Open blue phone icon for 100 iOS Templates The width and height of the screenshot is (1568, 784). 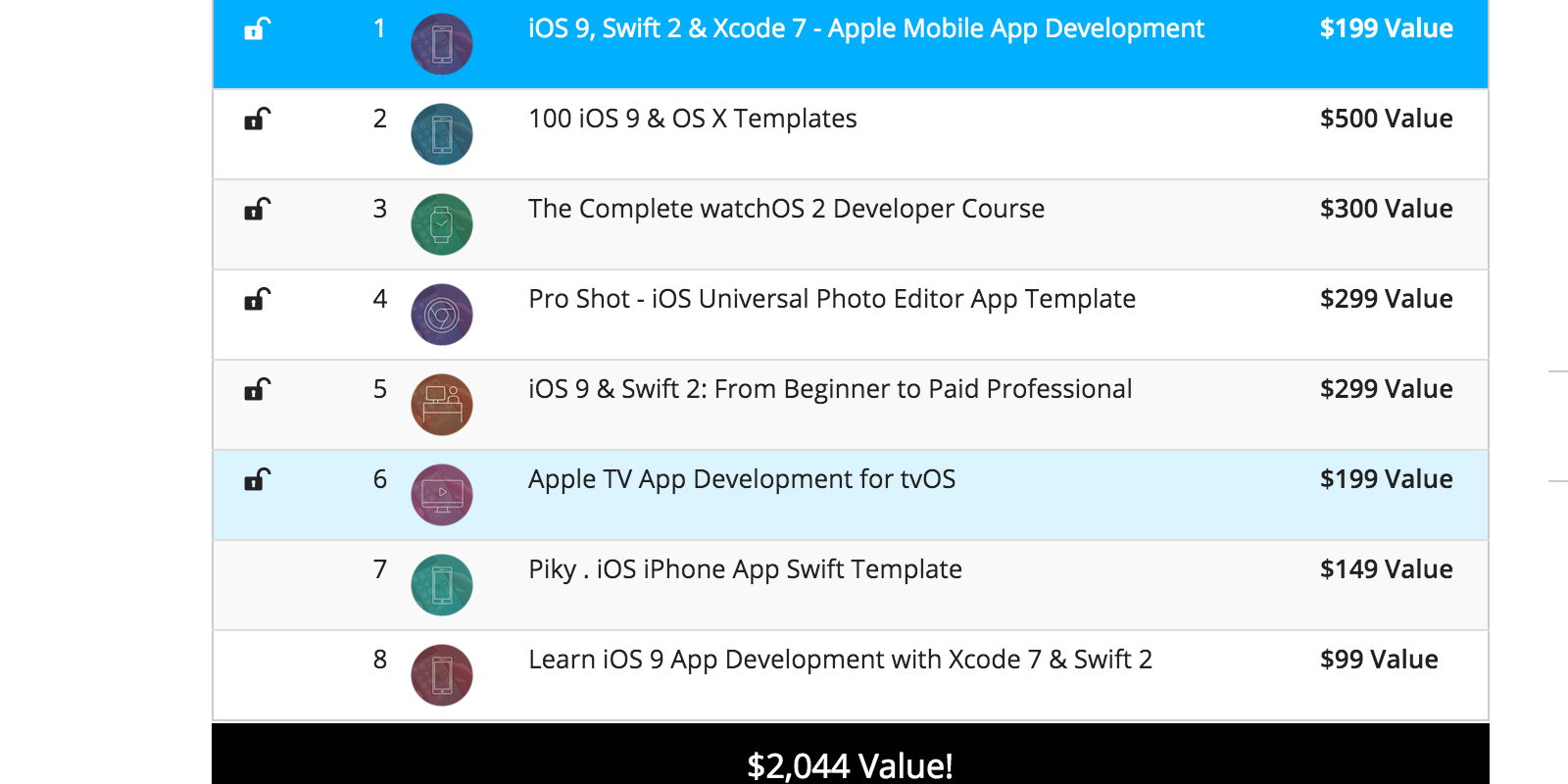[442, 134]
